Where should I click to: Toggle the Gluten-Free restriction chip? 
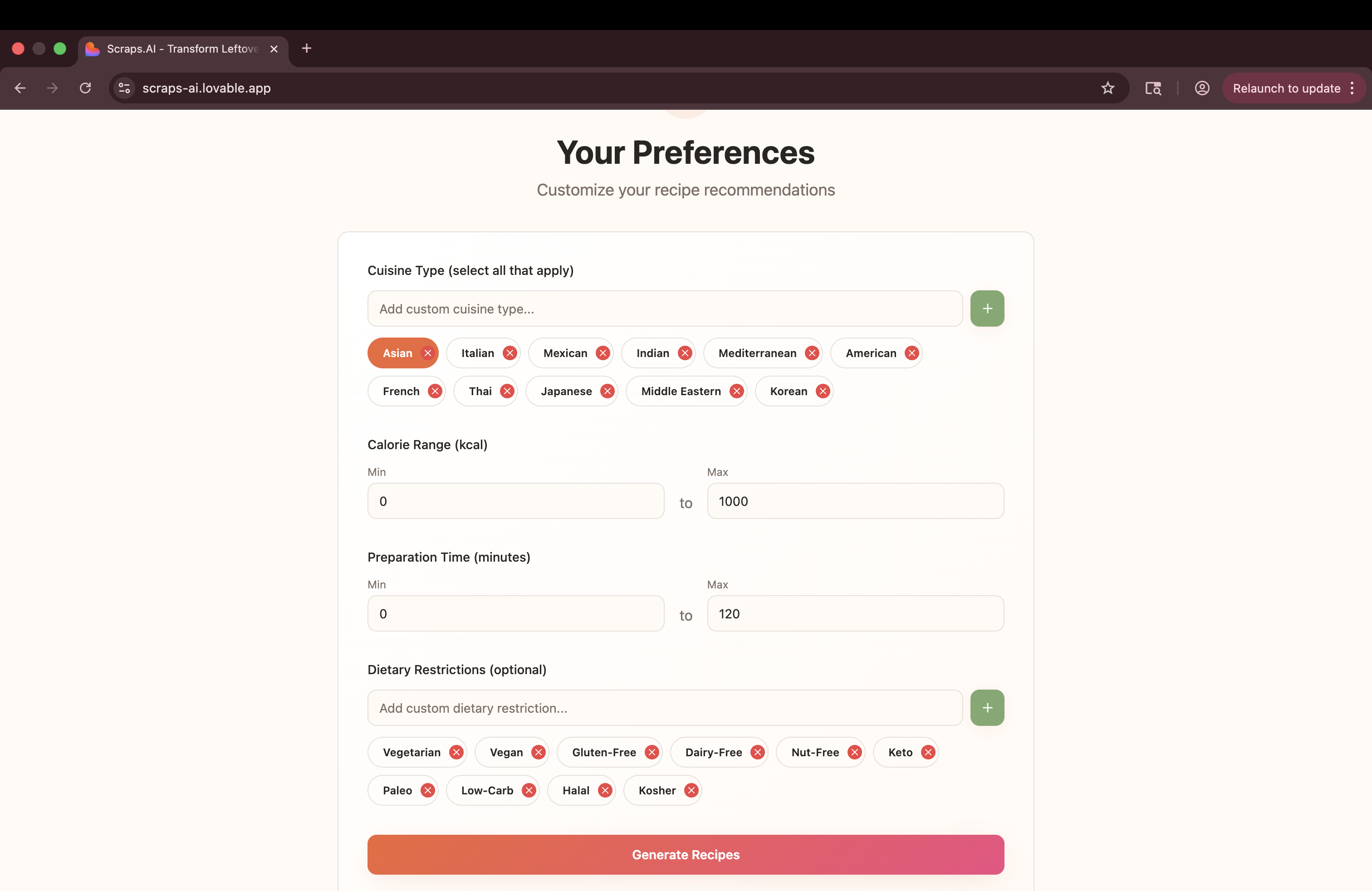pos(603,752)
